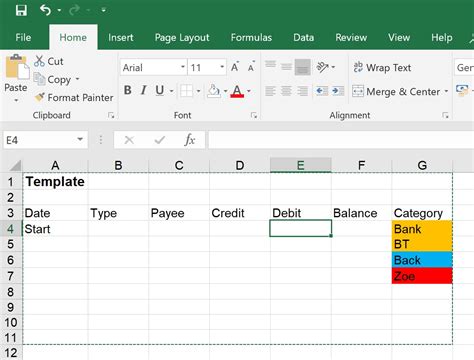Image resolution: width=474 pixels, height=360 pixels.
Task: Select row 4 header
Action: tap(11, 229)
